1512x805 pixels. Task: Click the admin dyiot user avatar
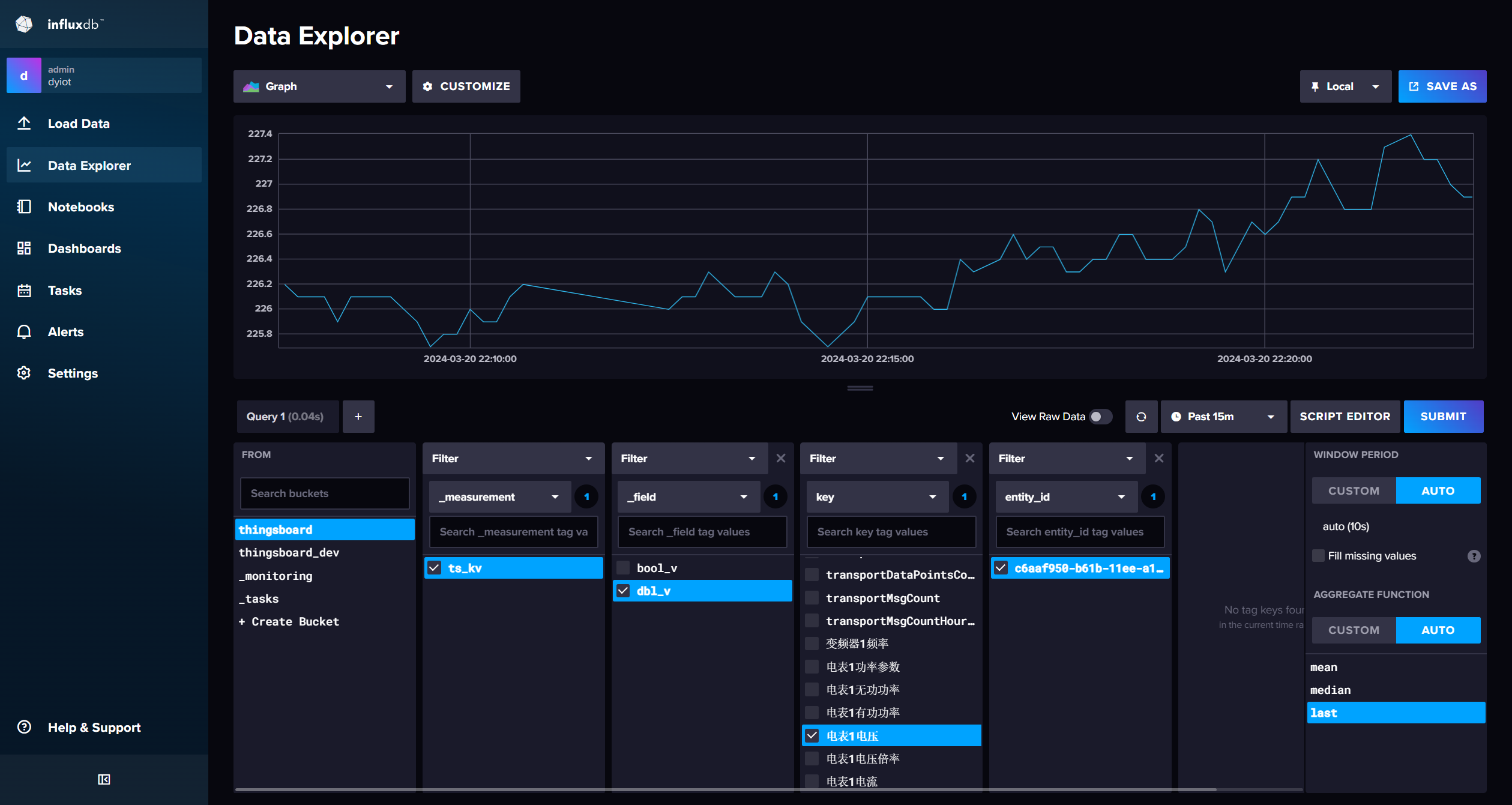[24, 76]
